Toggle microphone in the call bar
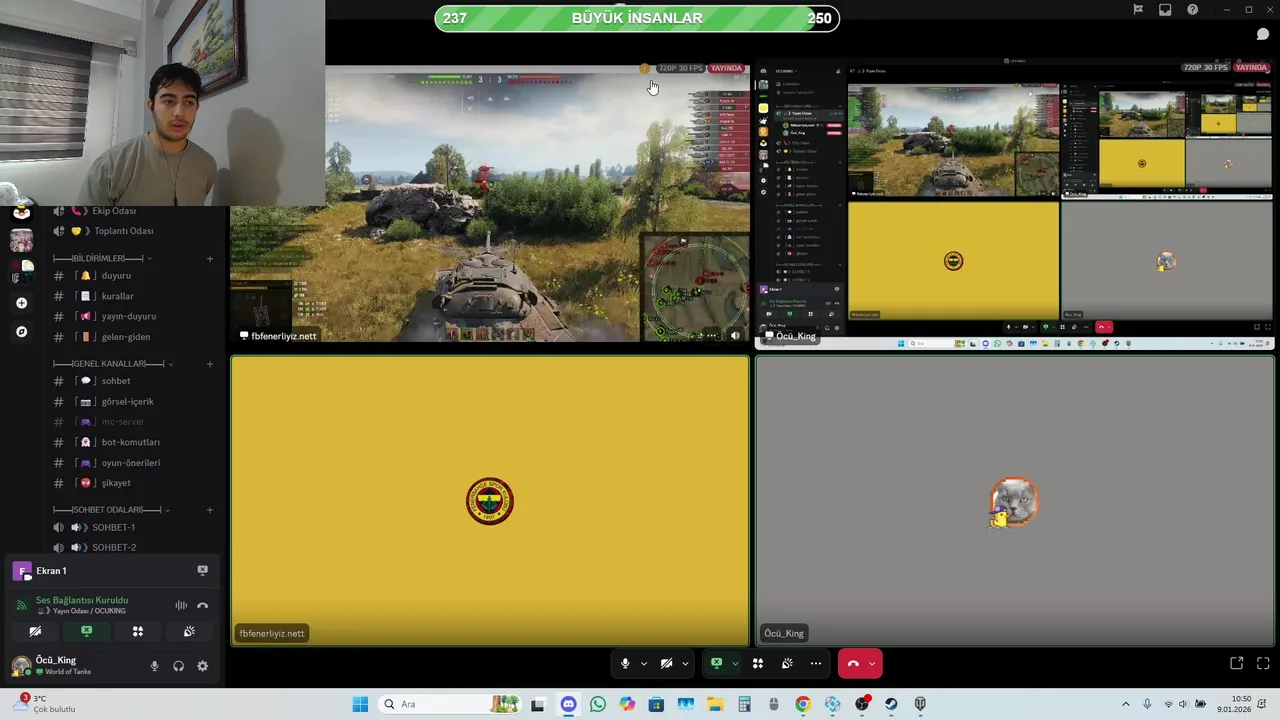This screenshot has width=1280, height=720. 625,663
